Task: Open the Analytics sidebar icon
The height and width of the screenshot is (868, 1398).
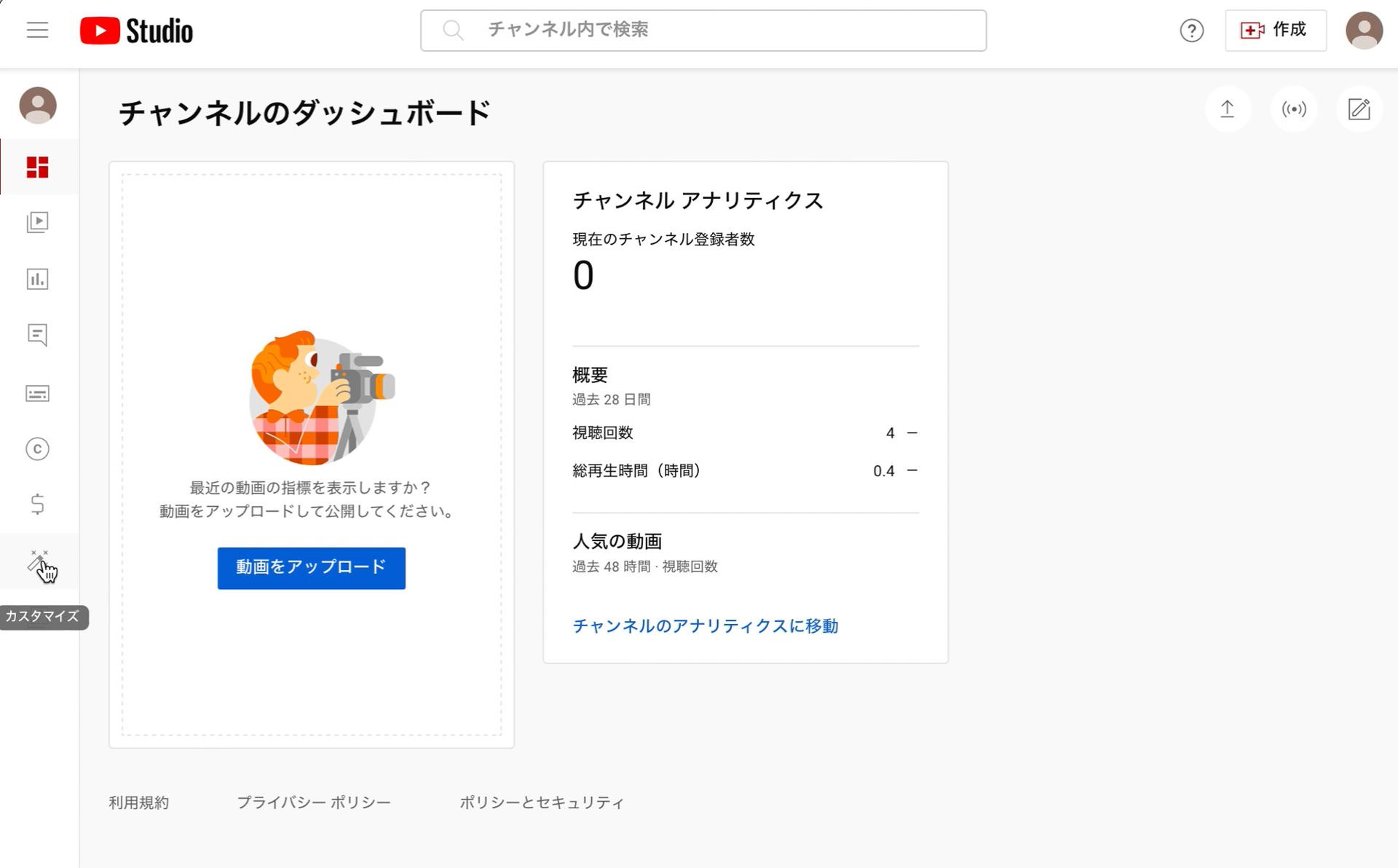Action: [x=37, y=280]
